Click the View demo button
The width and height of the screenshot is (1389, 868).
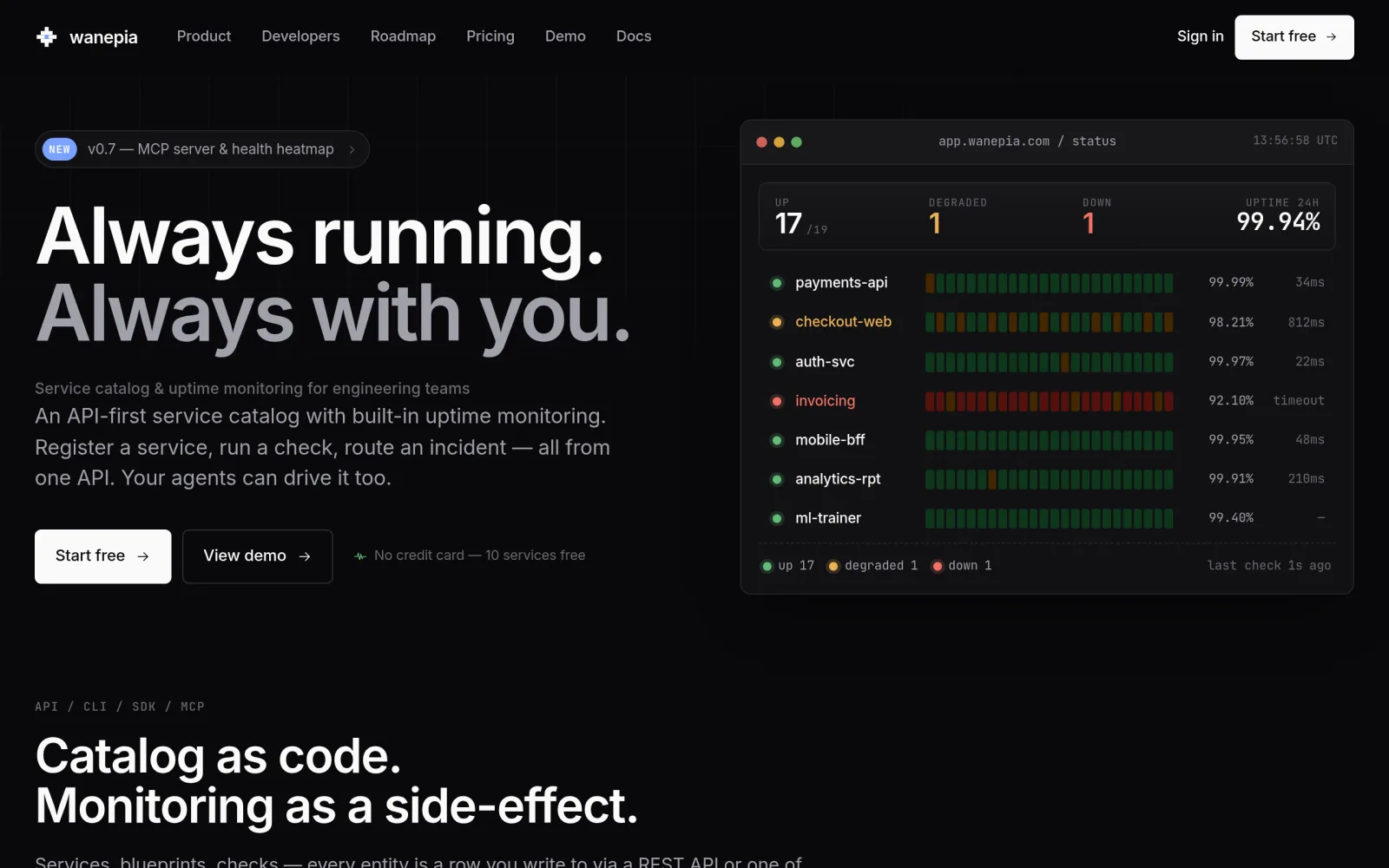(258, 556)
